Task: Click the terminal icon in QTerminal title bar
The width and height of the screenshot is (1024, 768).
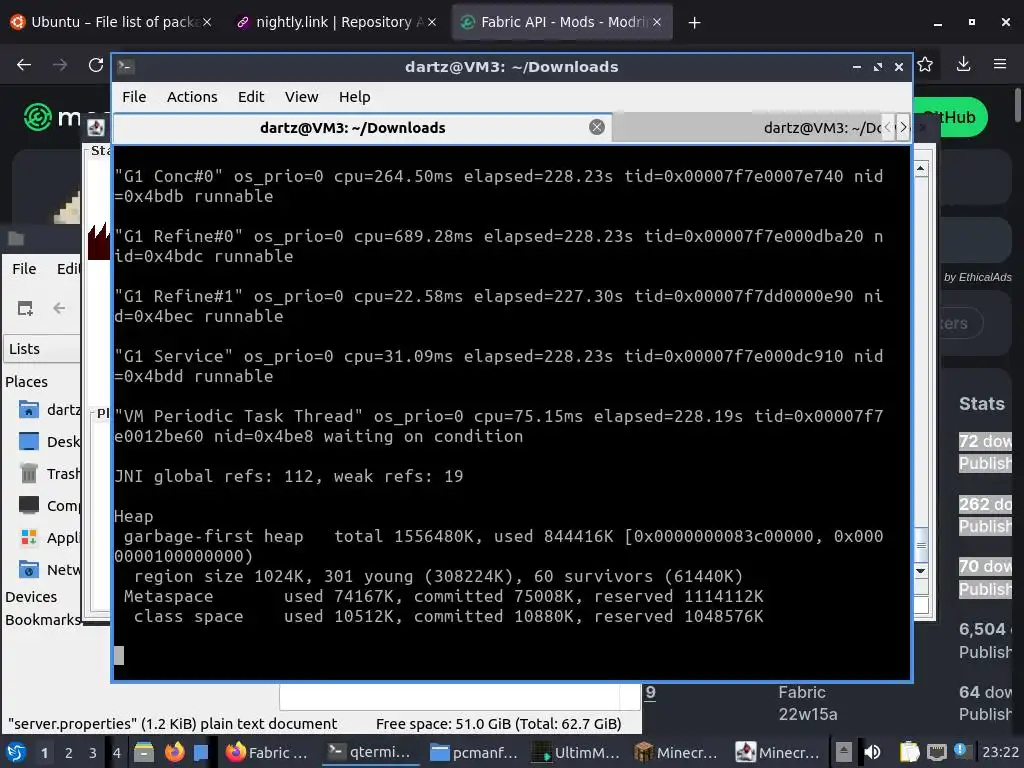Action: tap(126, 67)
